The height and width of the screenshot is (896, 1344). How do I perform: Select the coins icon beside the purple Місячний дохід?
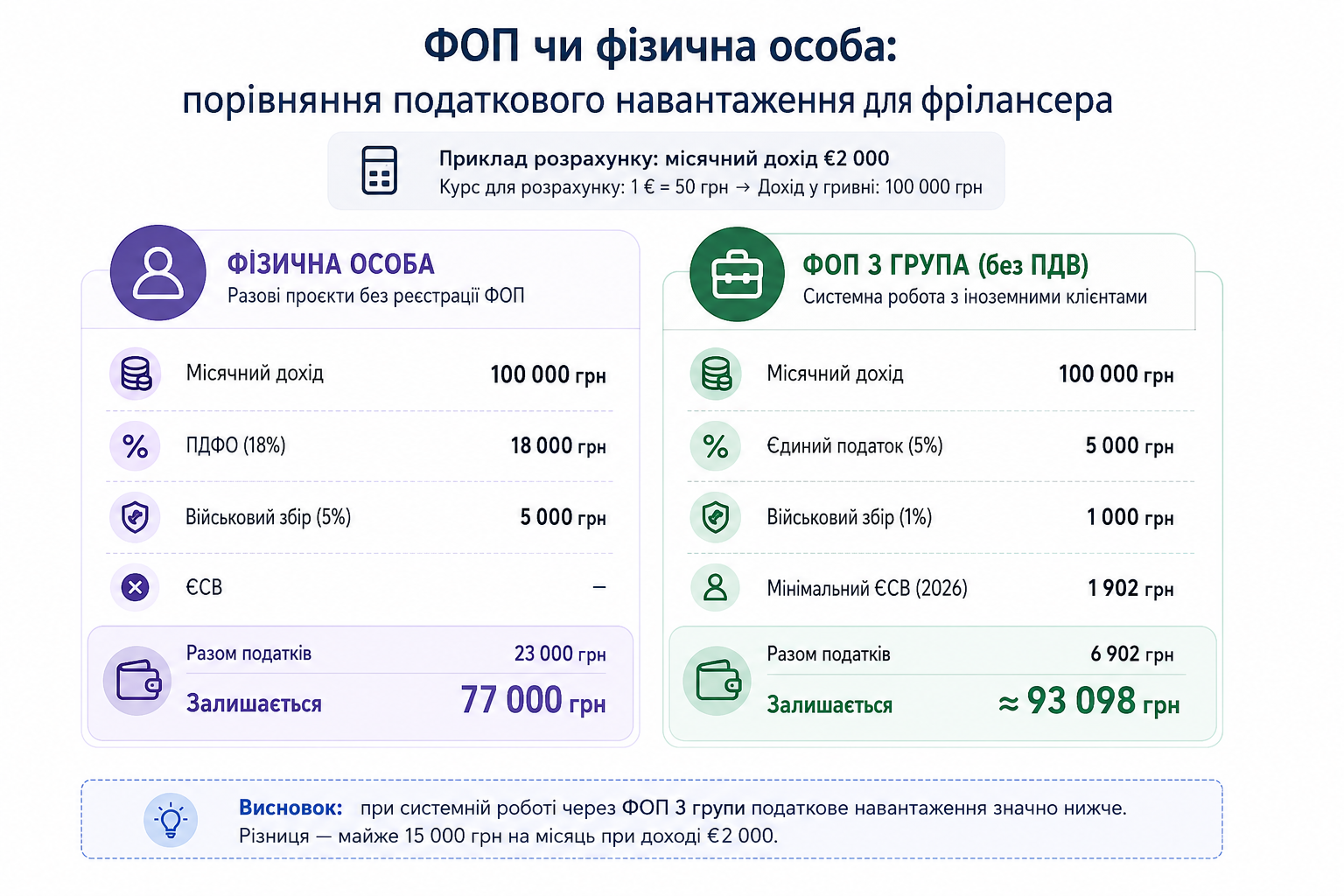click(x=136, y=374)
